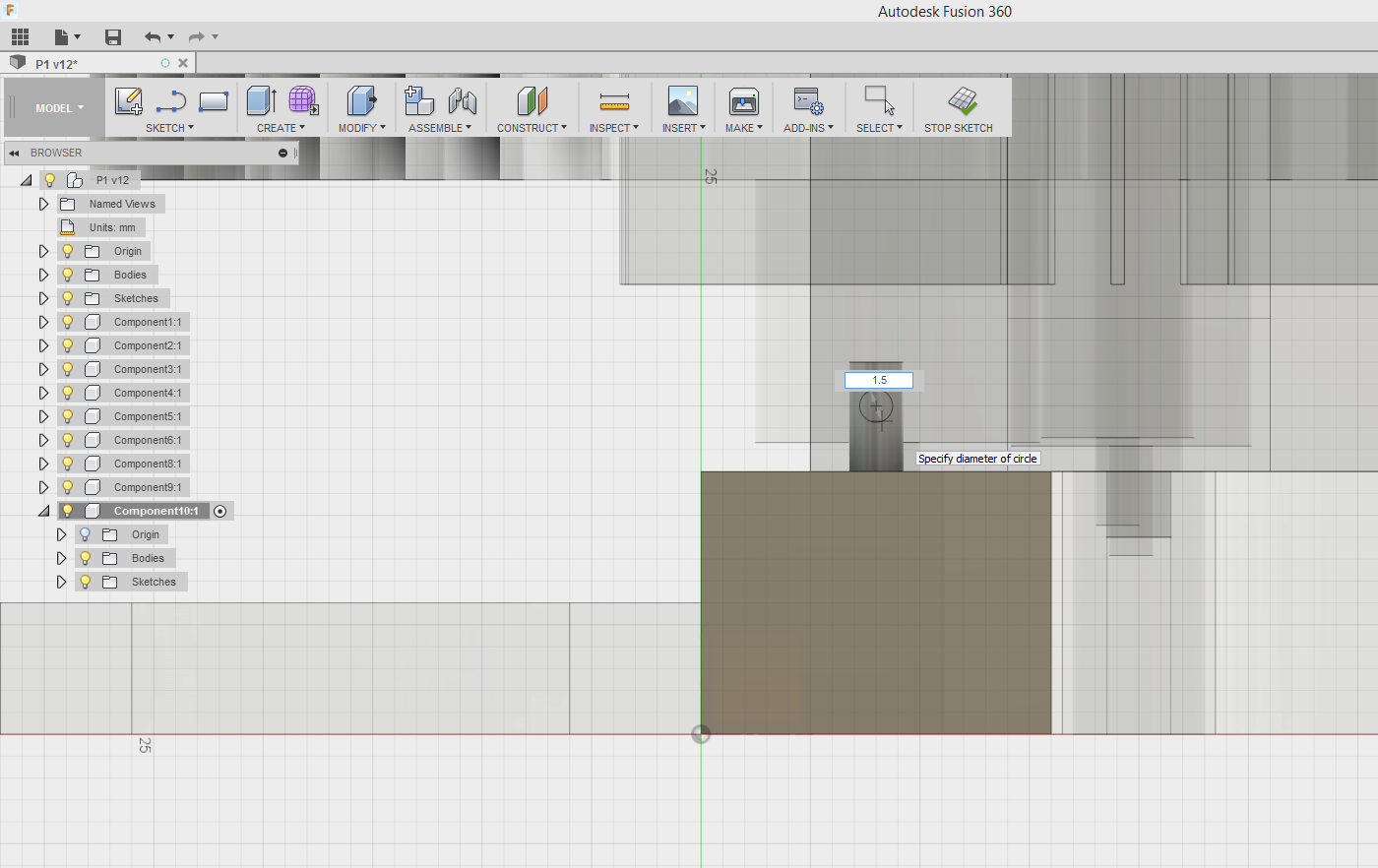
Task: Collapse the BROWSER panel arrows
Action: point(15,154)
